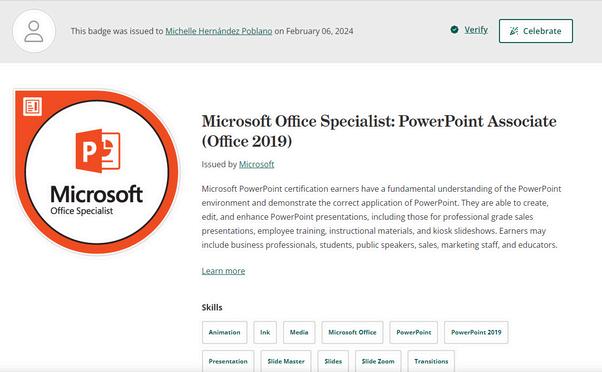Select the Slide Zoom skill tag

click(378, 361)
